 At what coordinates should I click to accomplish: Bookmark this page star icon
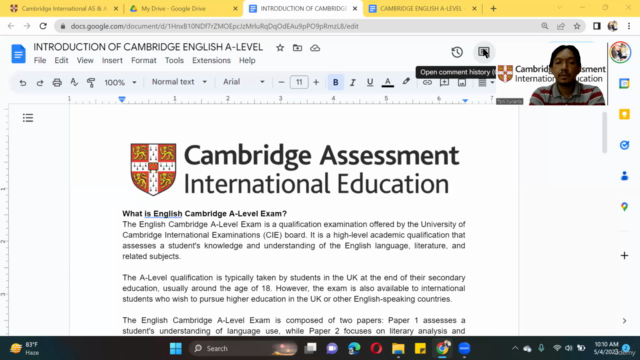(577, 26)
